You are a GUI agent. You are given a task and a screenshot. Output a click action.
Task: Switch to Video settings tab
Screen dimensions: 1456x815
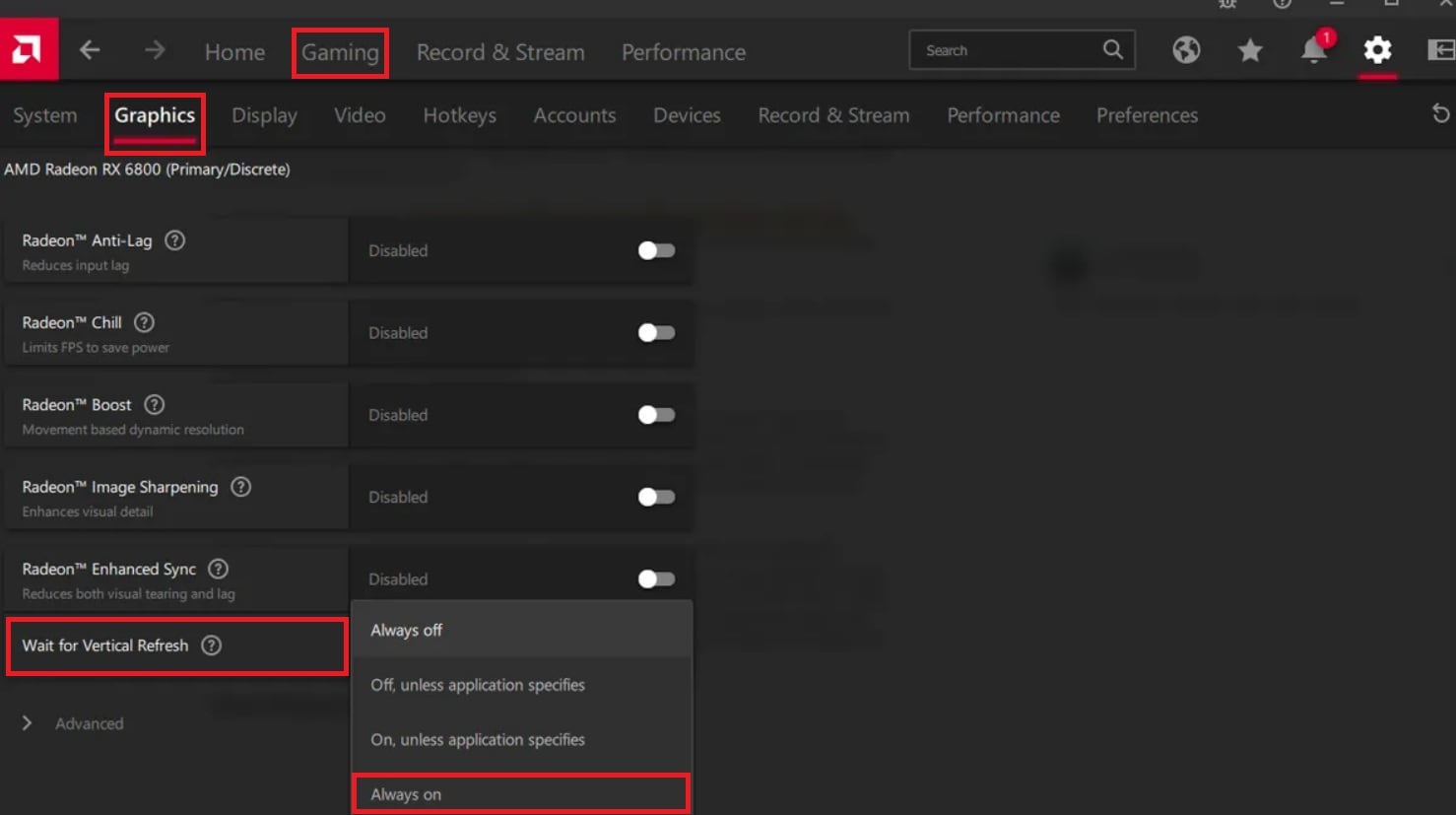(360, 115)
